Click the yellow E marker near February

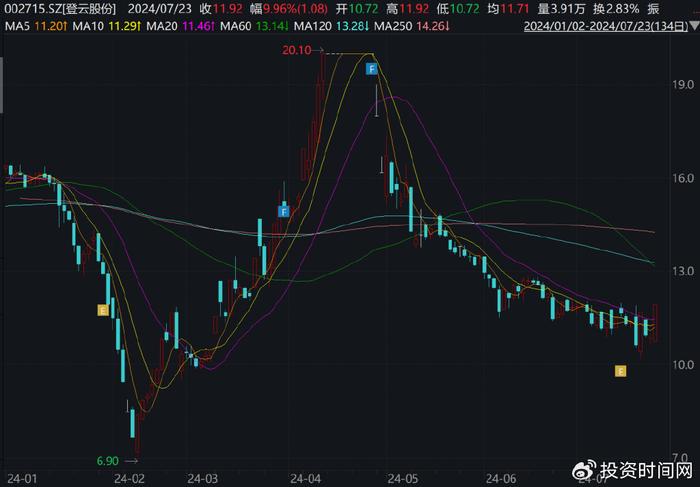103,310
